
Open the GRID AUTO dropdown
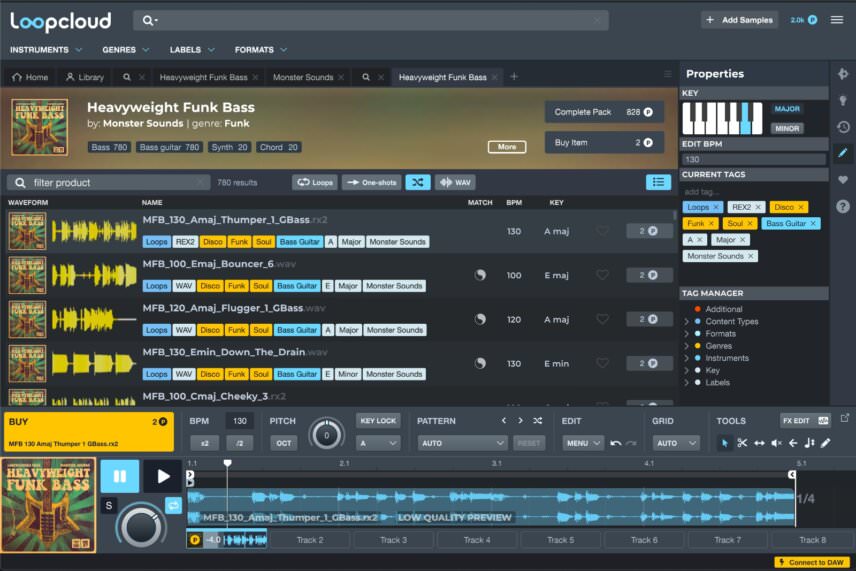point(676,443)
